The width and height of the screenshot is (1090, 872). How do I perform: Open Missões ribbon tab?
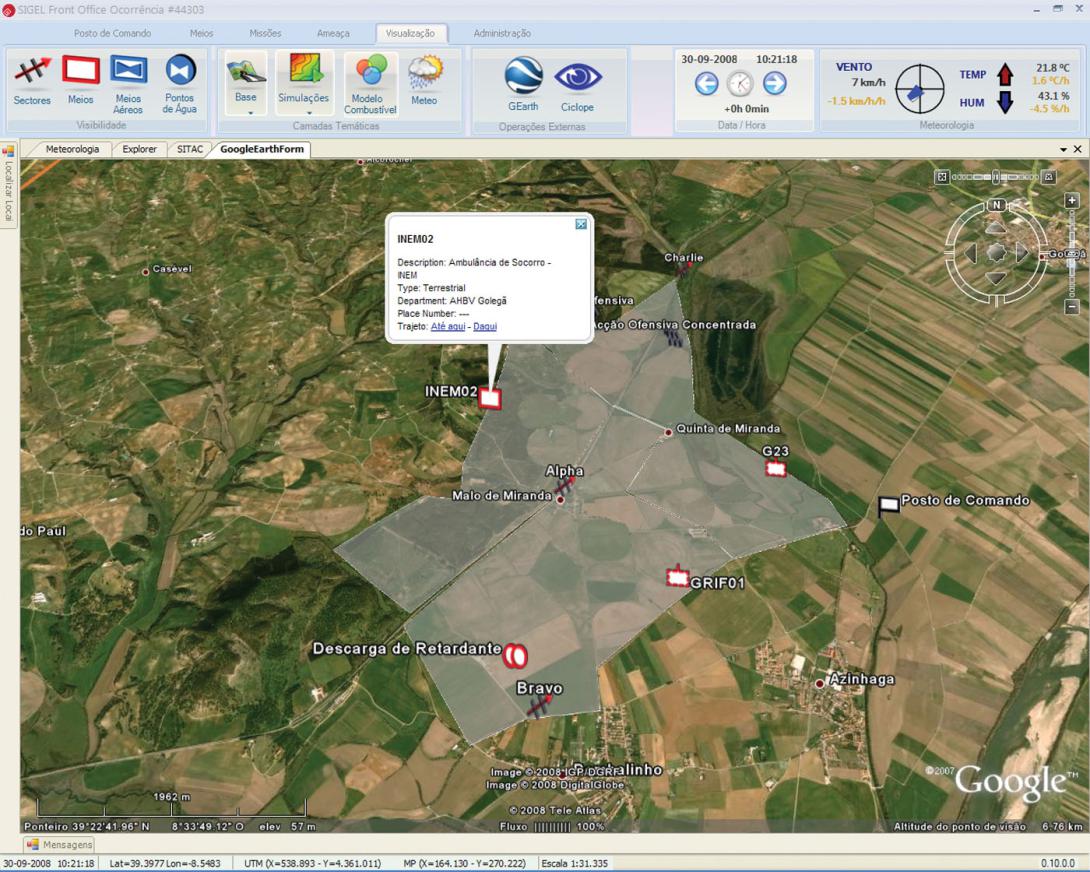point(266,33)
